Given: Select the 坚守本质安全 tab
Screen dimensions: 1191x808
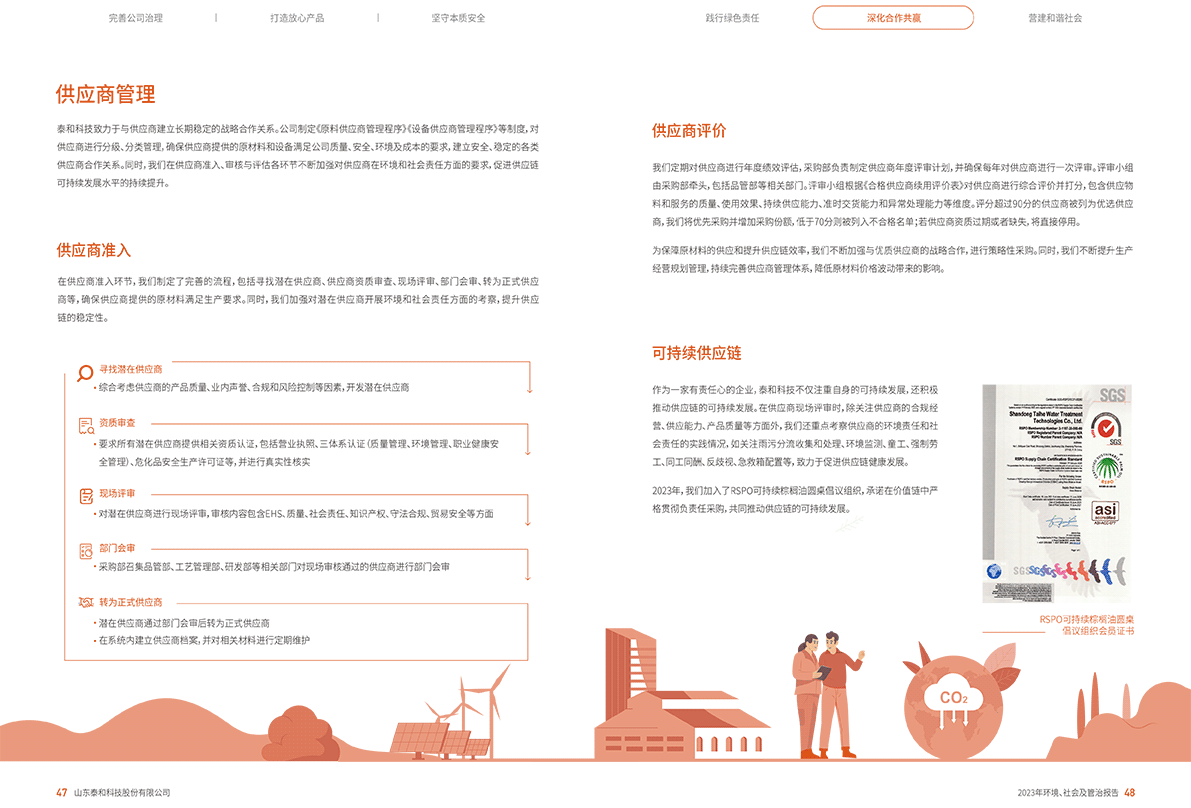Looking at the screenshot, I should click(458, 18).
